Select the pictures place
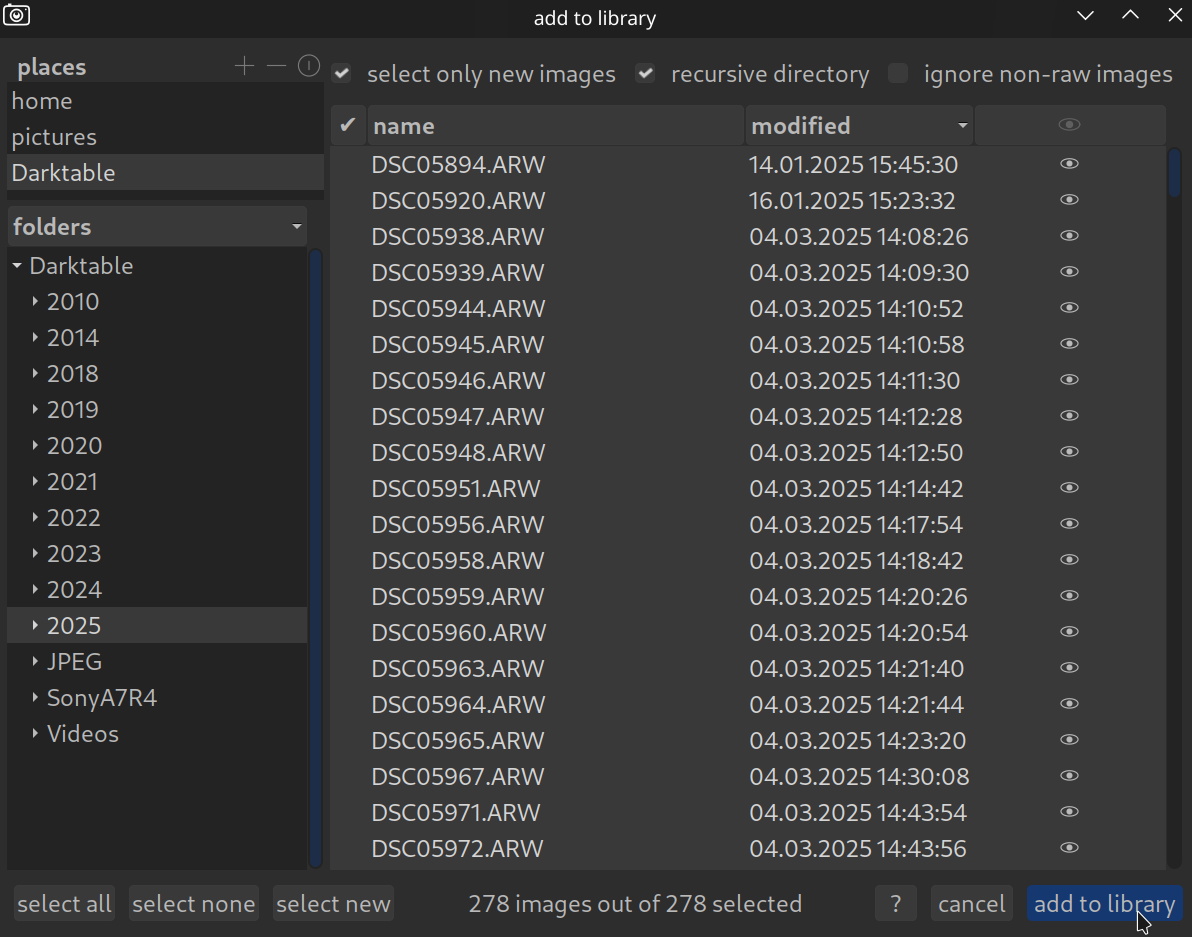The width and height of the screenshot is (1192, 937). tap(54, 137)
